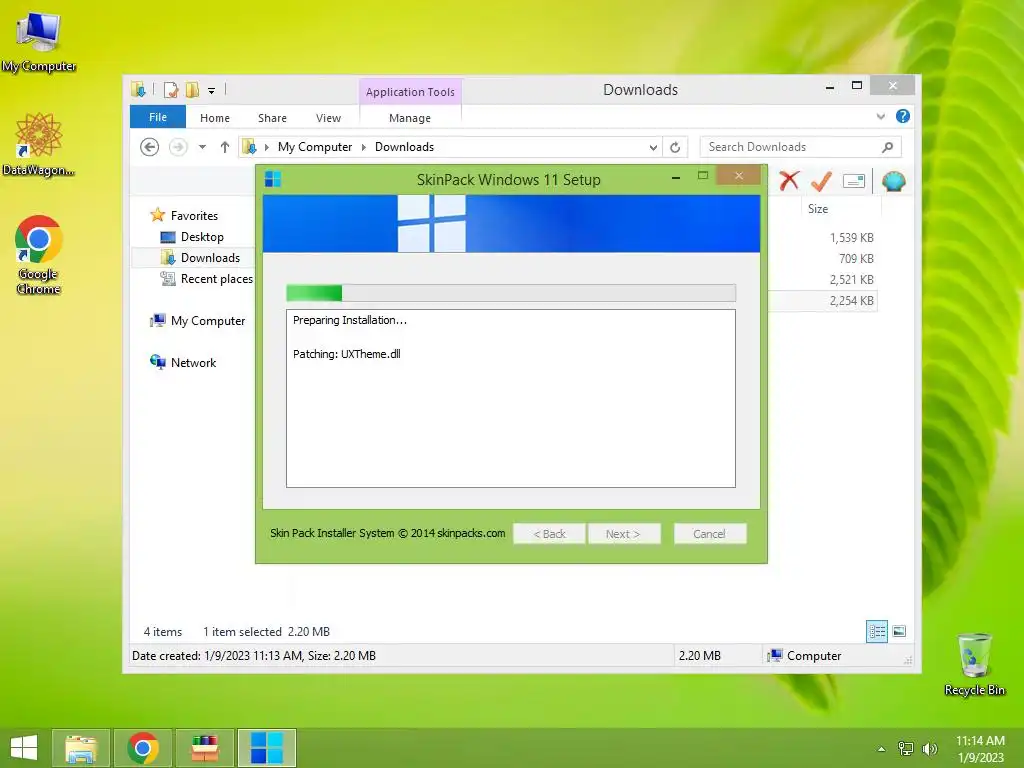Open Customize Quick Access Toolbar dropdown
Image resolution: width=1024 pixels, height=768 pixels.
[212, 91]
